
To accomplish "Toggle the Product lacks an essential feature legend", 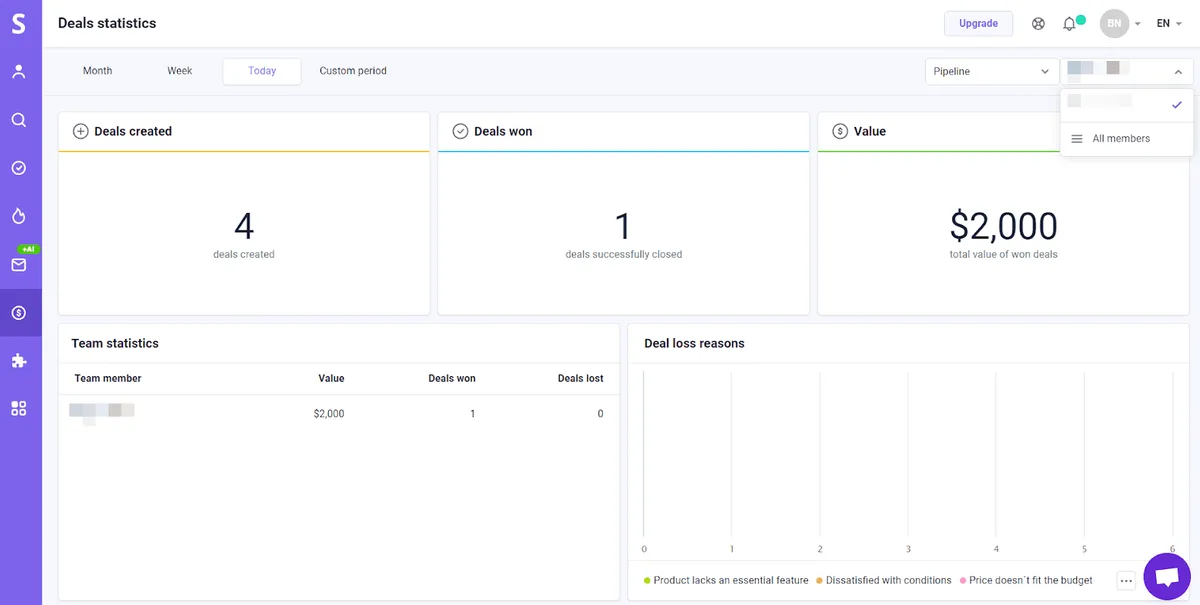I will (x=727, y=580).
